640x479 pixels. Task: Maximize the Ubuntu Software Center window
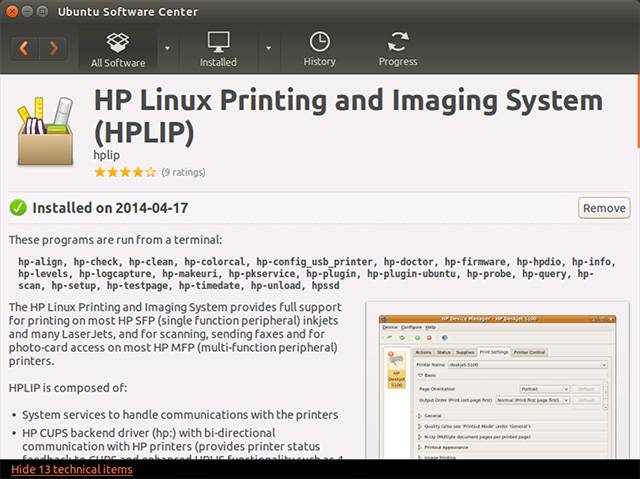[42, 11]
